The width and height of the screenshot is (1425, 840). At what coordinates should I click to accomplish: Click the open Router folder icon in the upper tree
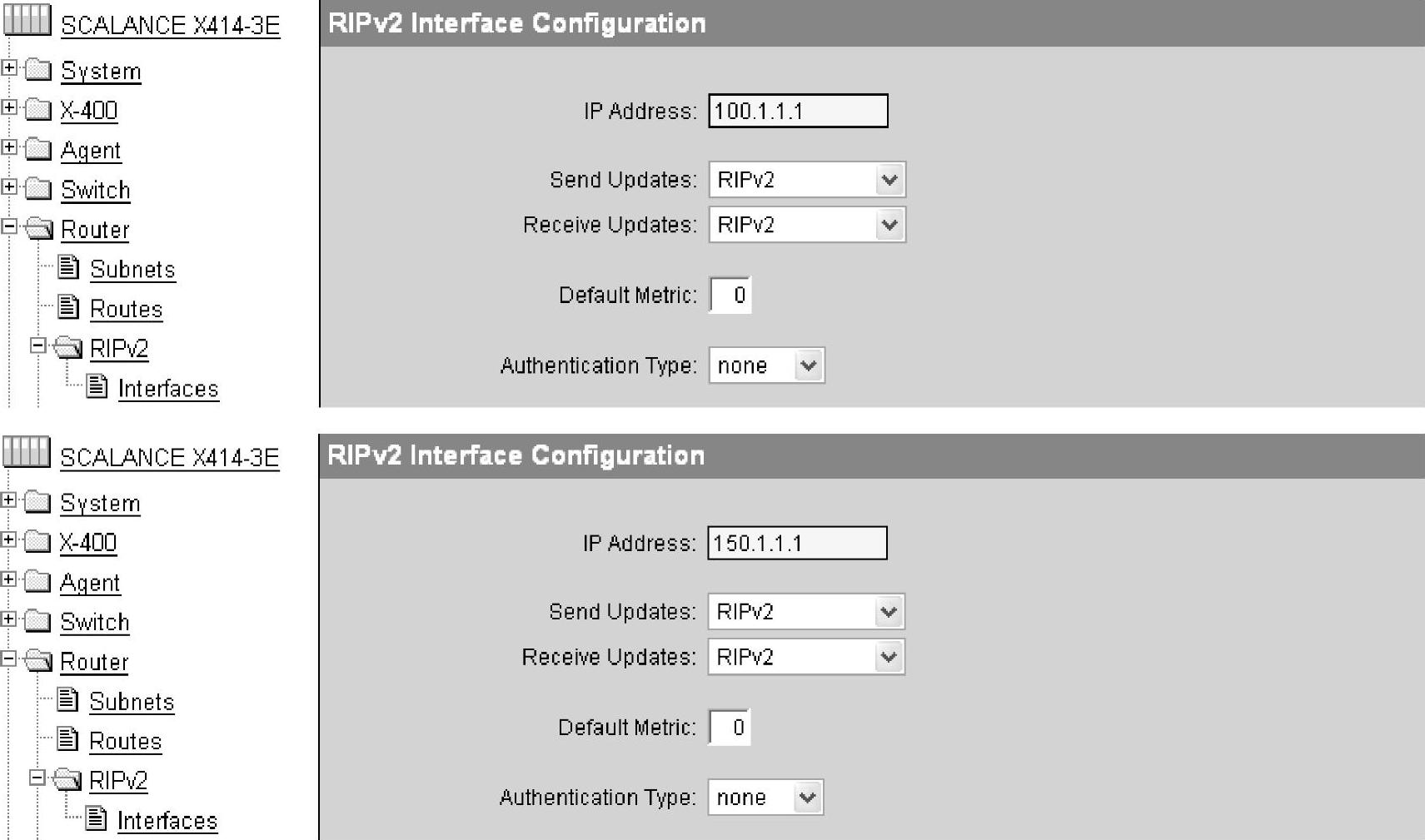pyautogui.click(x=39, y=229)
